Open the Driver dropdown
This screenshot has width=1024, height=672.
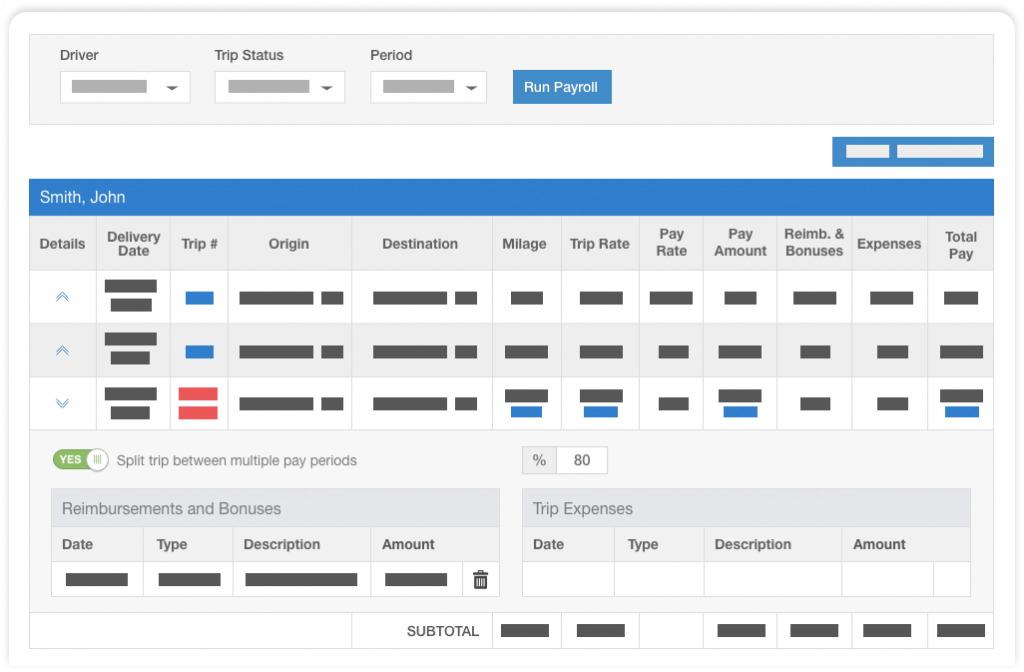coord(125,87)
